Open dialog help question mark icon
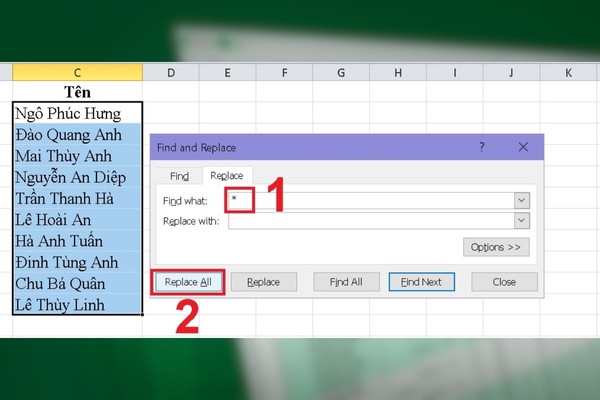Viewport: 600px width, 400px height. [482, 147]
